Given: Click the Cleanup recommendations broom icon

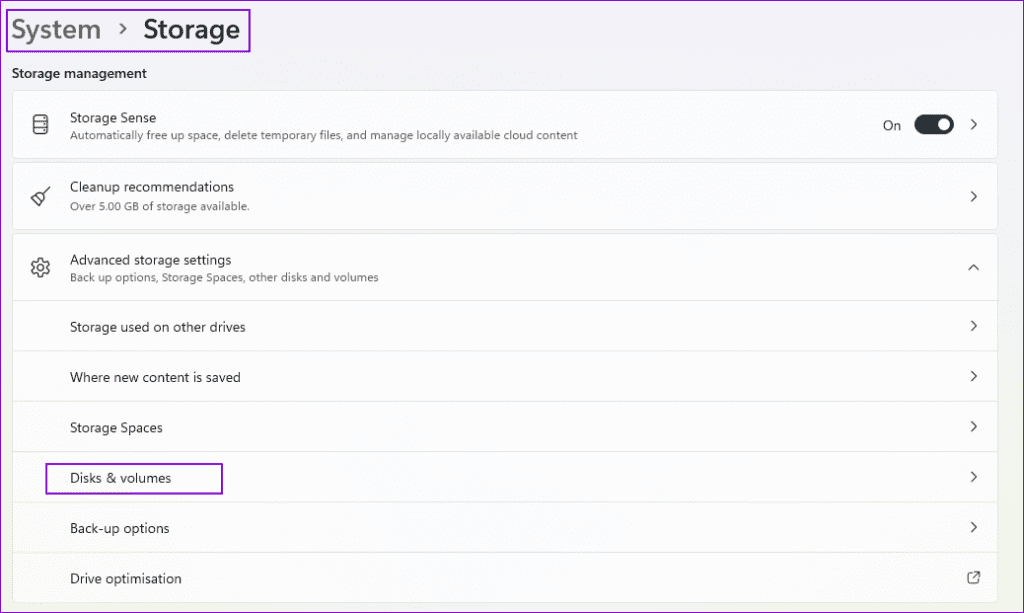Looking at the screenshot, I should click(x=40, y=196).
